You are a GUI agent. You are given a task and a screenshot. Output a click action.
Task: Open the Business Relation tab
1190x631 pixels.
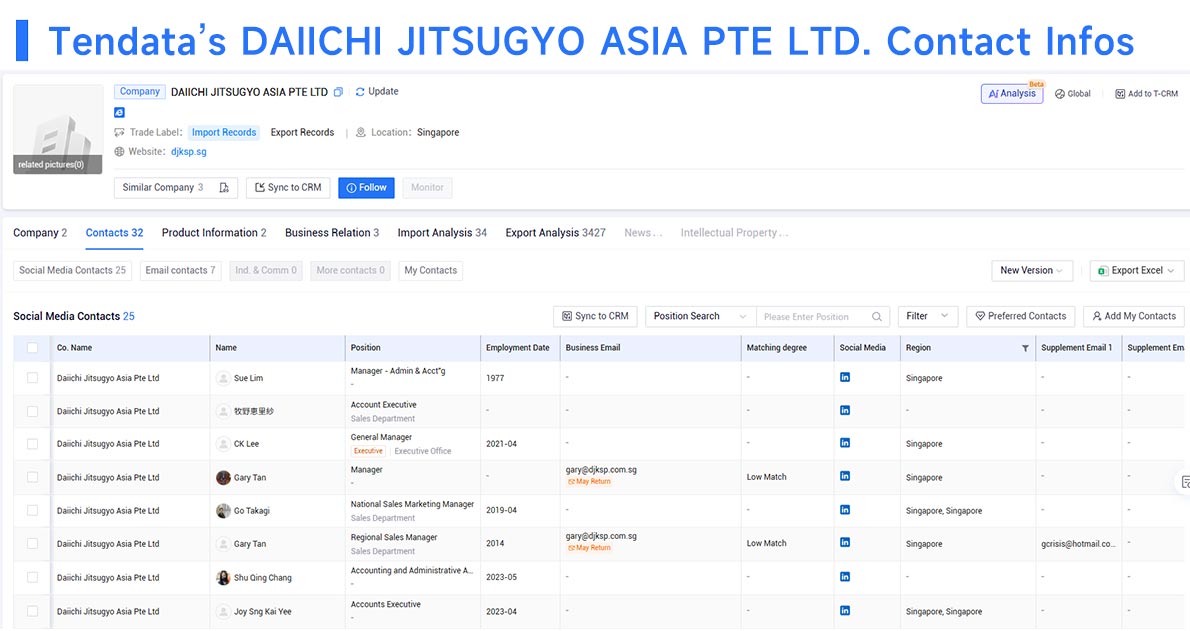pos(332,233)
